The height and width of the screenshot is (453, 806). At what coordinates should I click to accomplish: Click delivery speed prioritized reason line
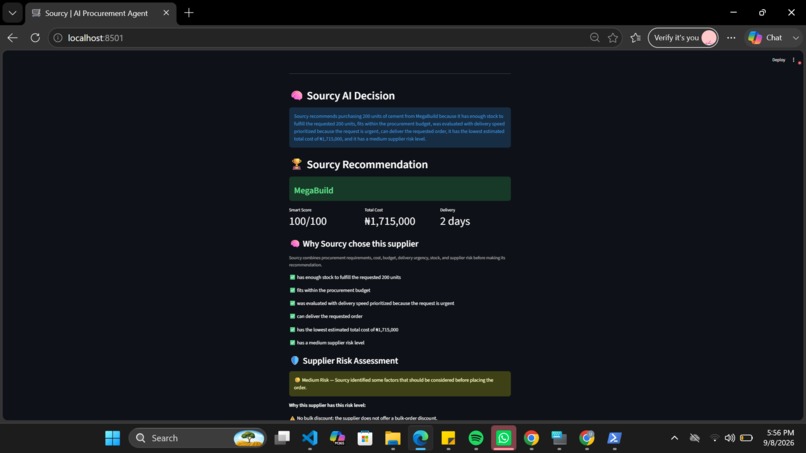(372, 303)
